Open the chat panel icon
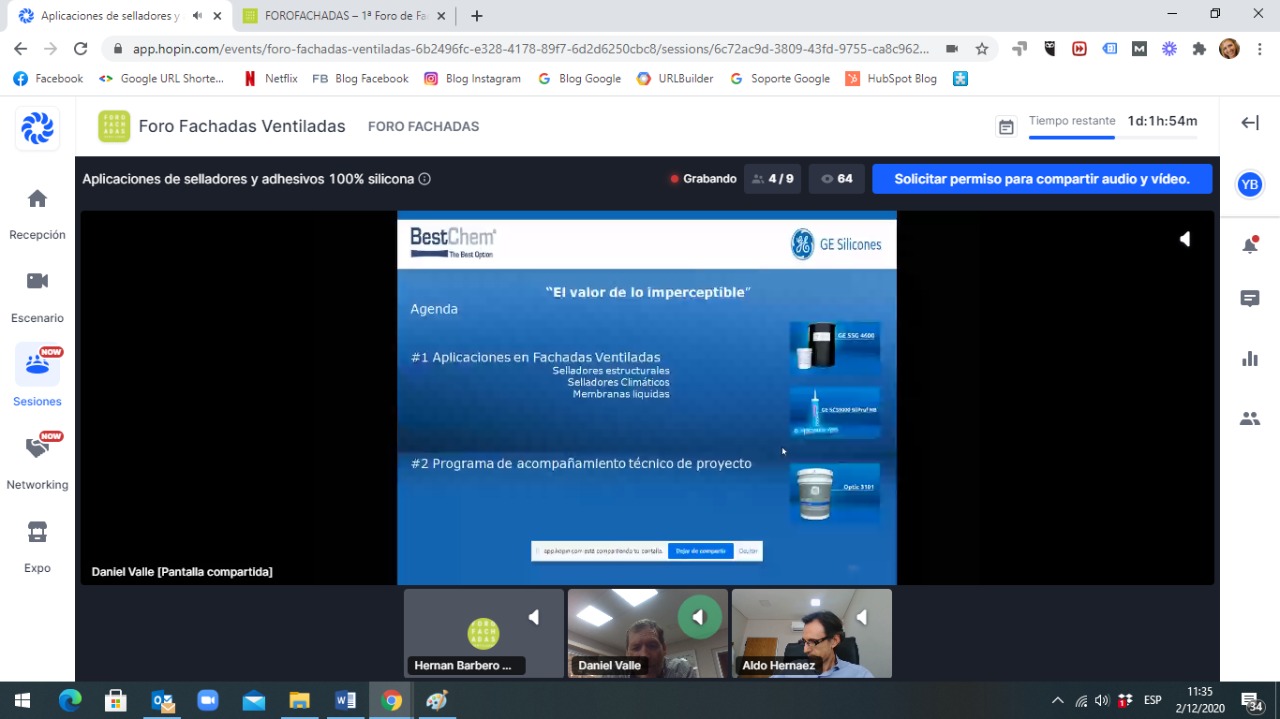 point(1250,299)
